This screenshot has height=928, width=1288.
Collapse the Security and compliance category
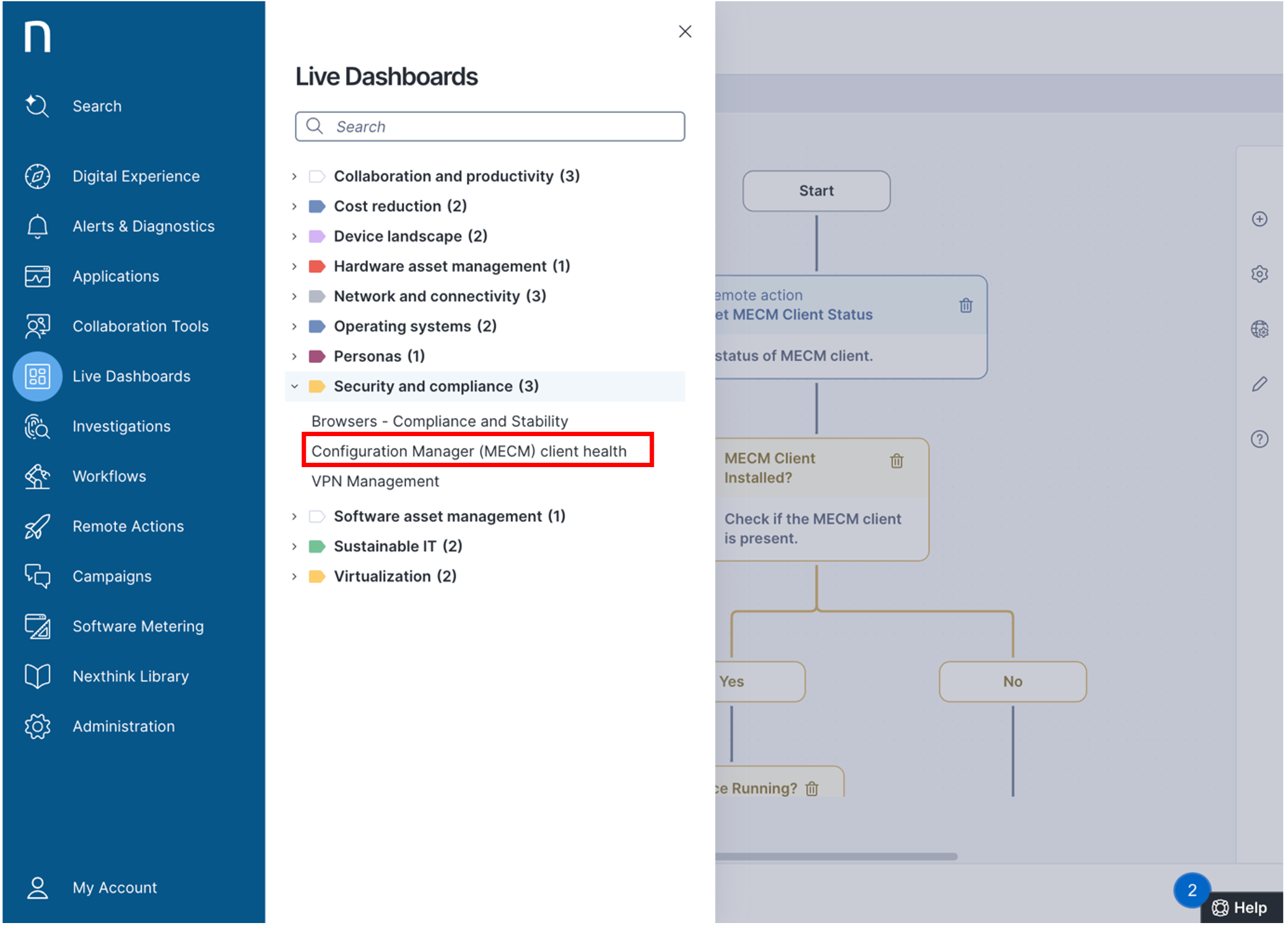pyautogui.click(x=294, y=386)
